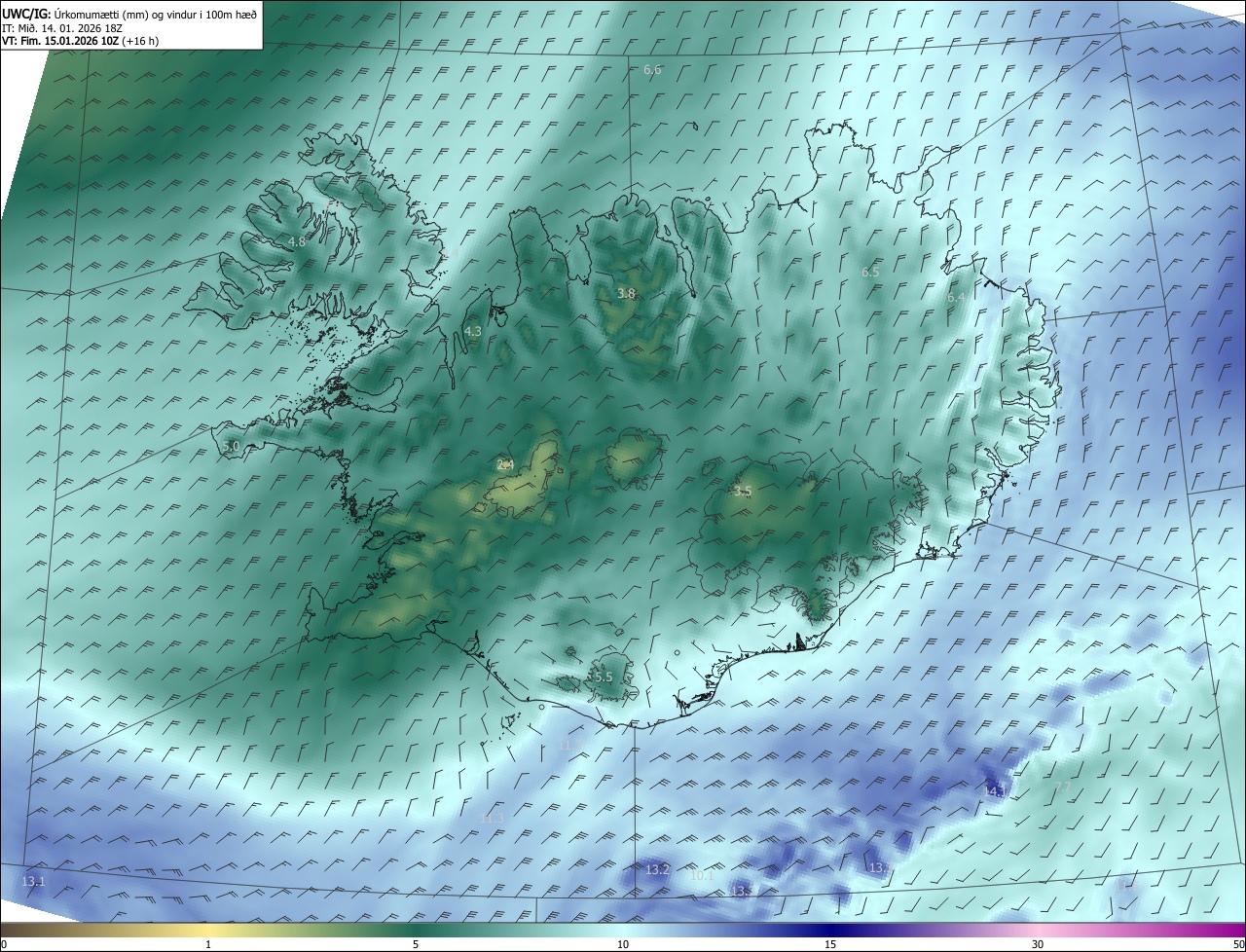The image size is (1246, 952).
Task: Click the 5 tick on the color scale
Action: pyautogui.click(x=416, y=944)
